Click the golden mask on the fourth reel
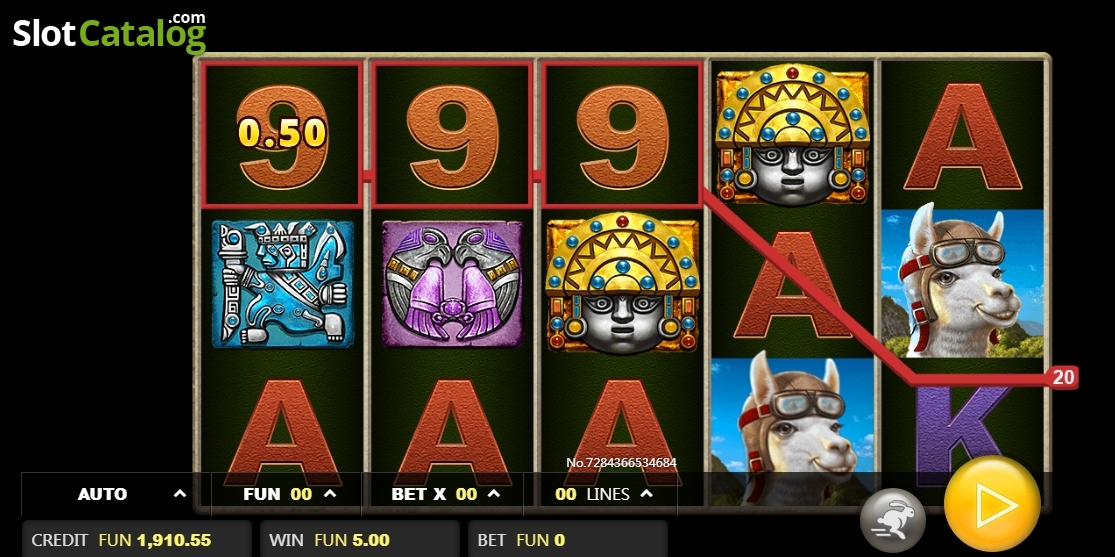The width and height of the screenshot is (1115, 557). [x=792, y=134]
